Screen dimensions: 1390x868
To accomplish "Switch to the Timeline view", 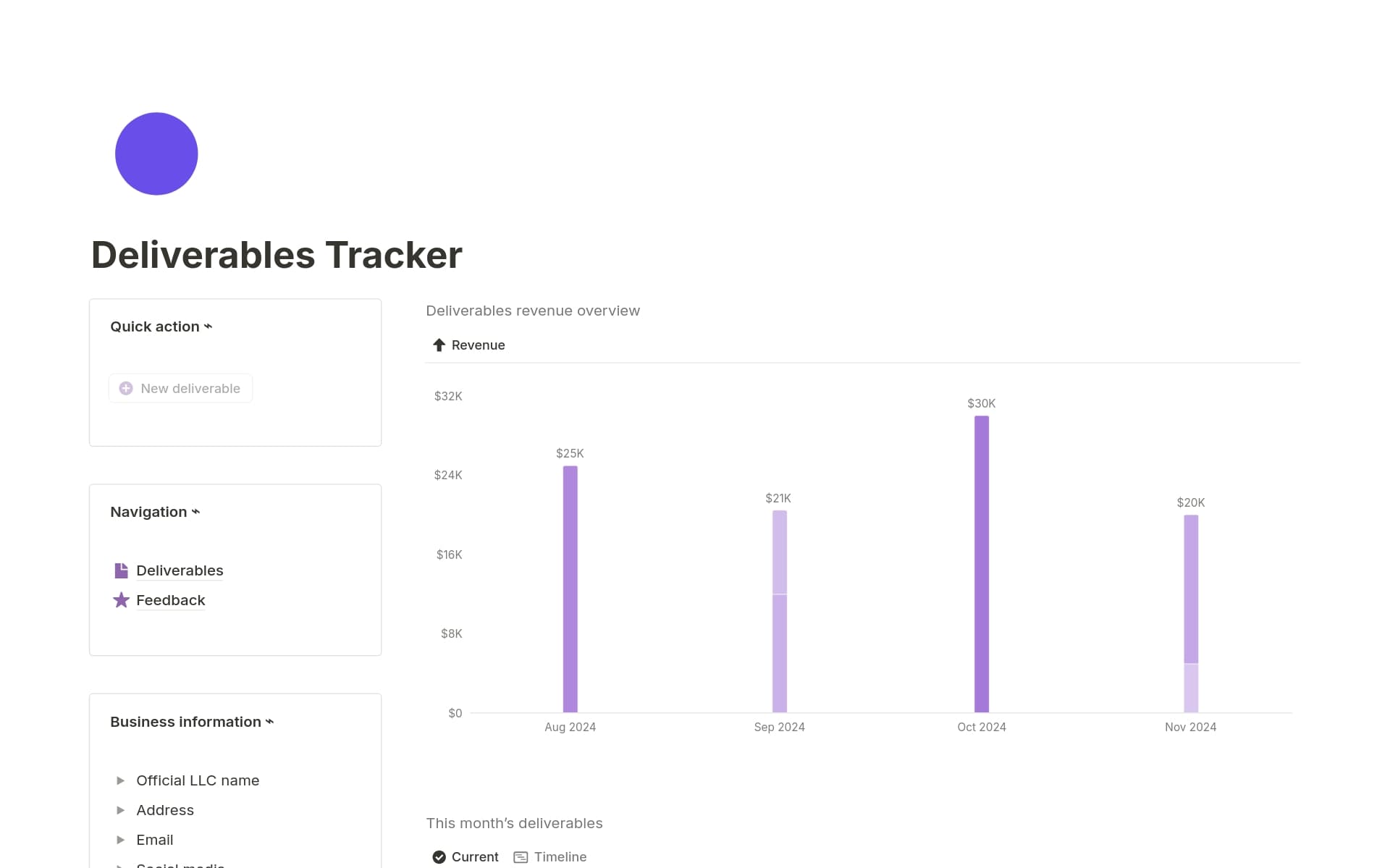I will click(559, 856).
